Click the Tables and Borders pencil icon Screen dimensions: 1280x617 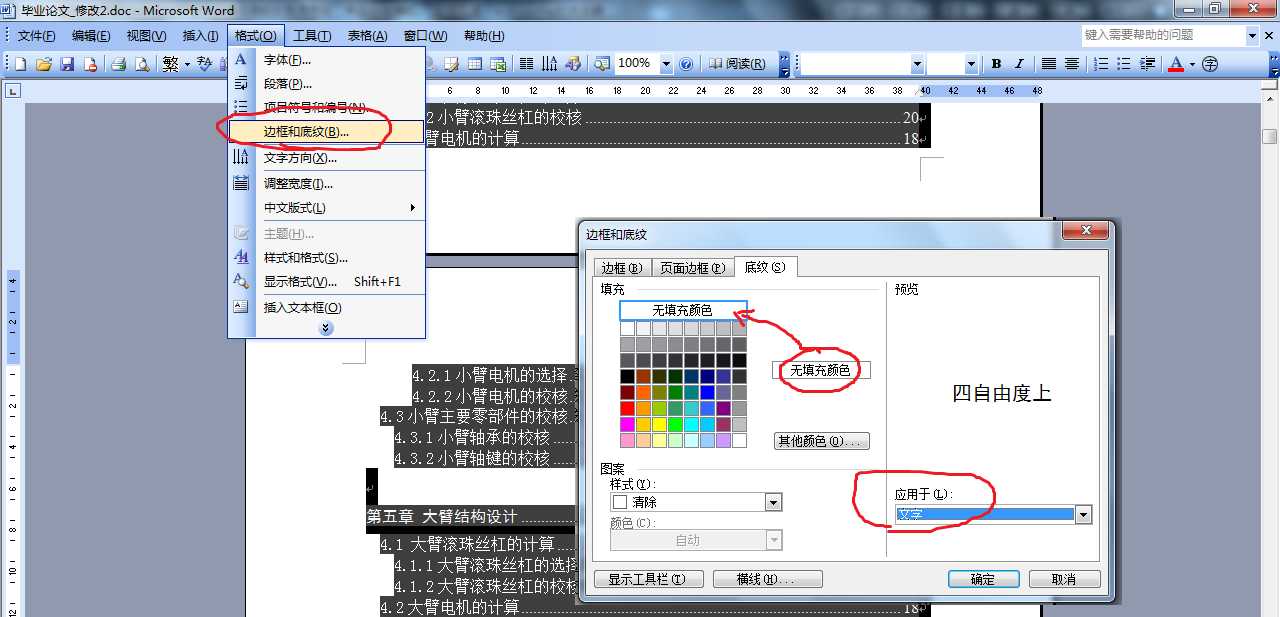pos(451,64)
